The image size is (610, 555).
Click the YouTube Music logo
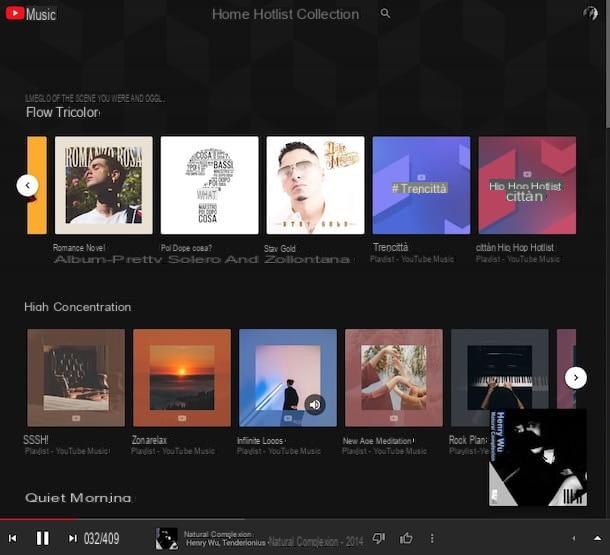(31, 14)
